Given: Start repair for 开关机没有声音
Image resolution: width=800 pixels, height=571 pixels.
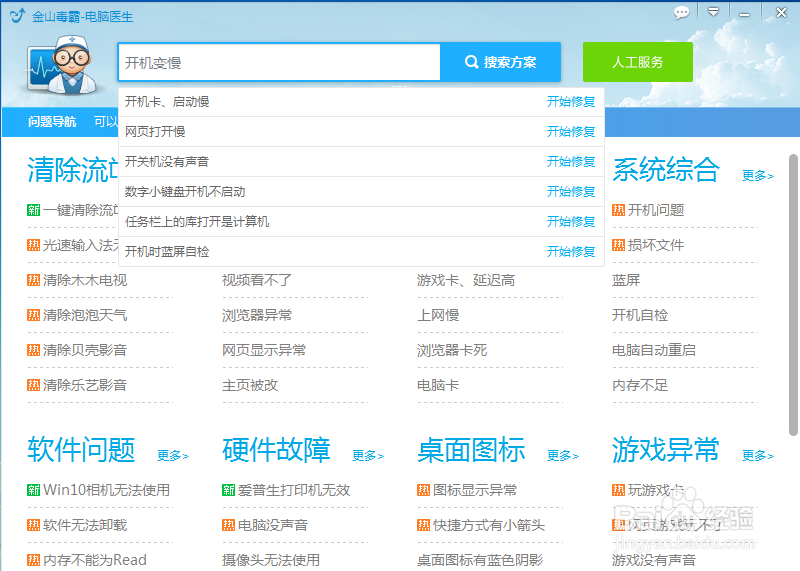Looking at the screenshot, I should coord(571,162).
